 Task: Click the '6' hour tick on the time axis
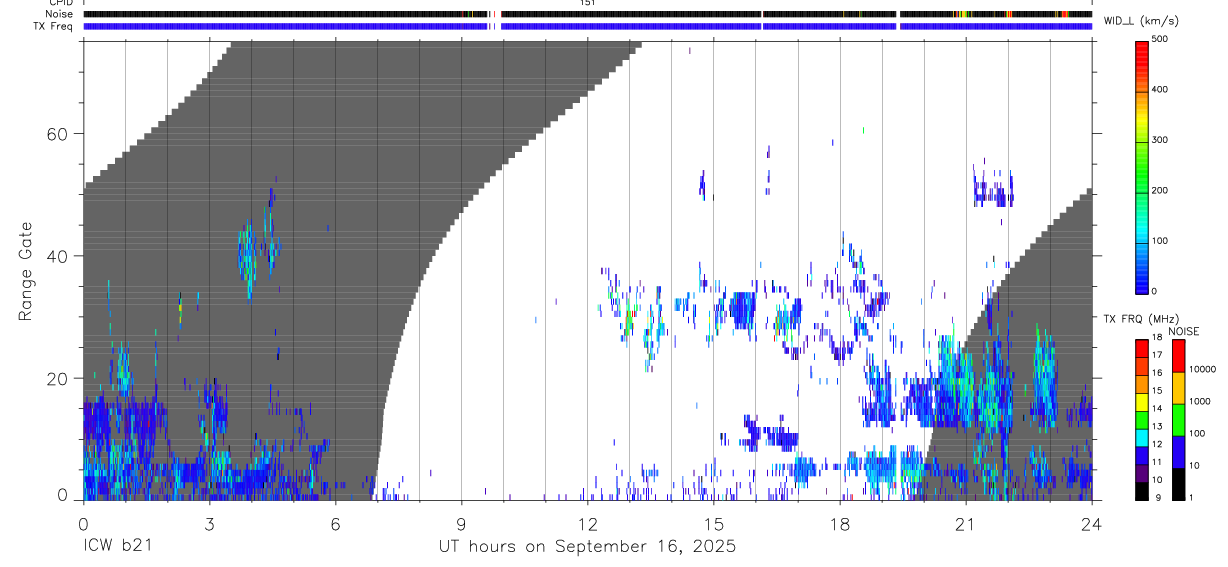pos(335,523)
